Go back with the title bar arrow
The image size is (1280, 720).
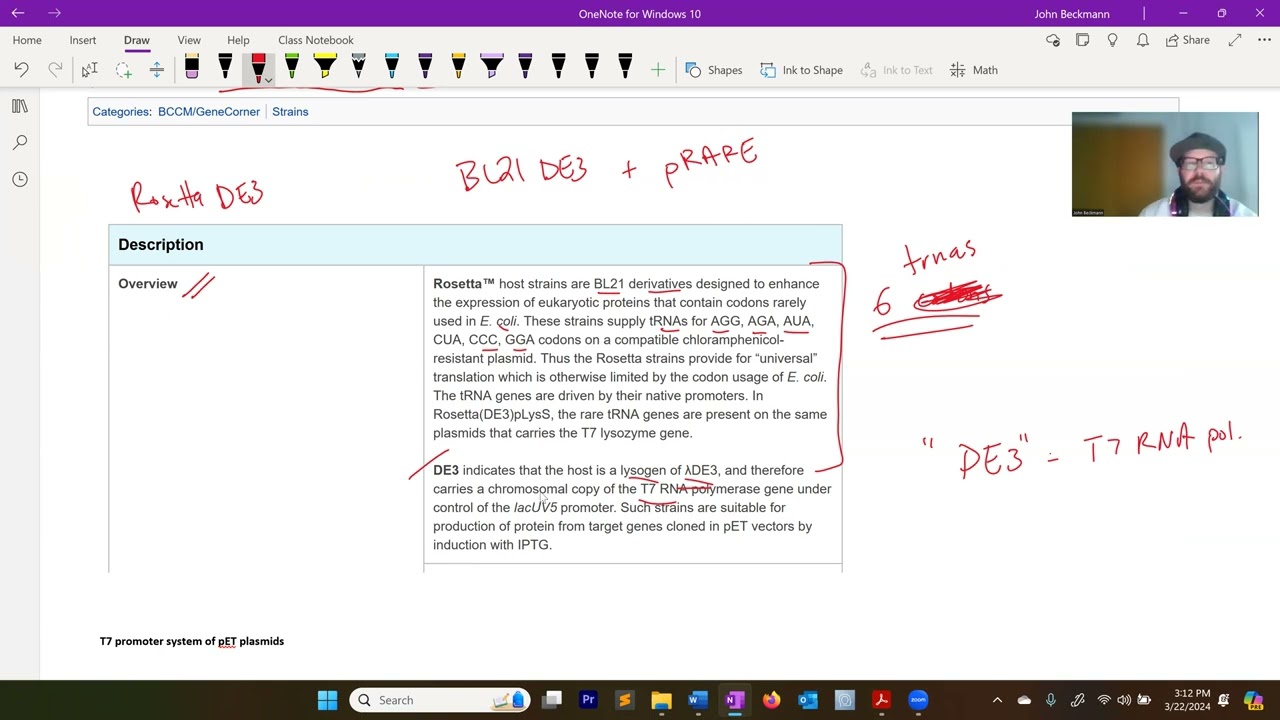[x=19, y=13]
